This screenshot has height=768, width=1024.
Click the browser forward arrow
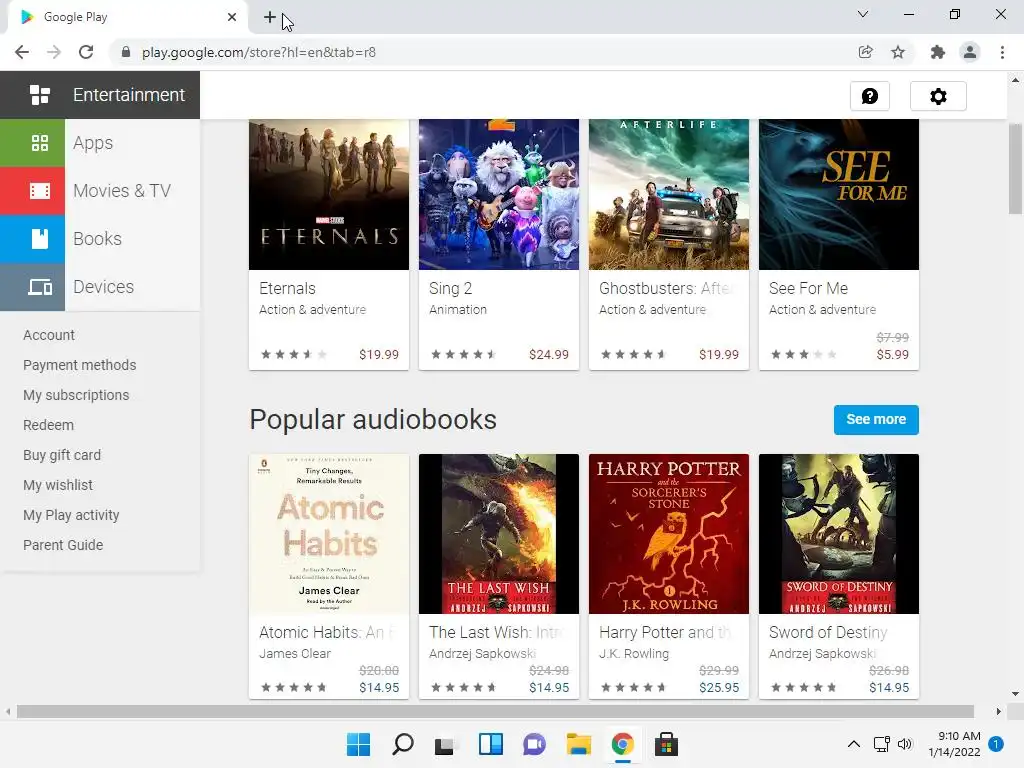[54, 52]
